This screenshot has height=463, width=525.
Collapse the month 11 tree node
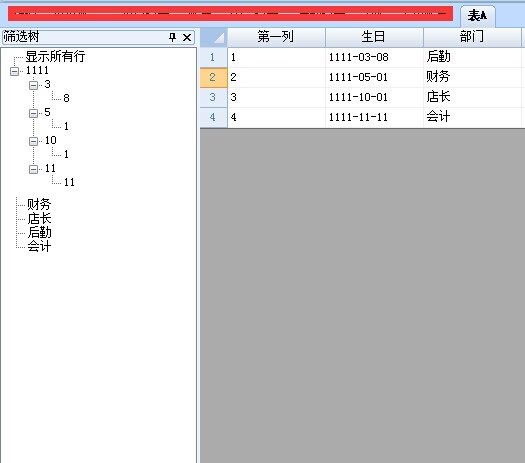[x=33, y=169]
